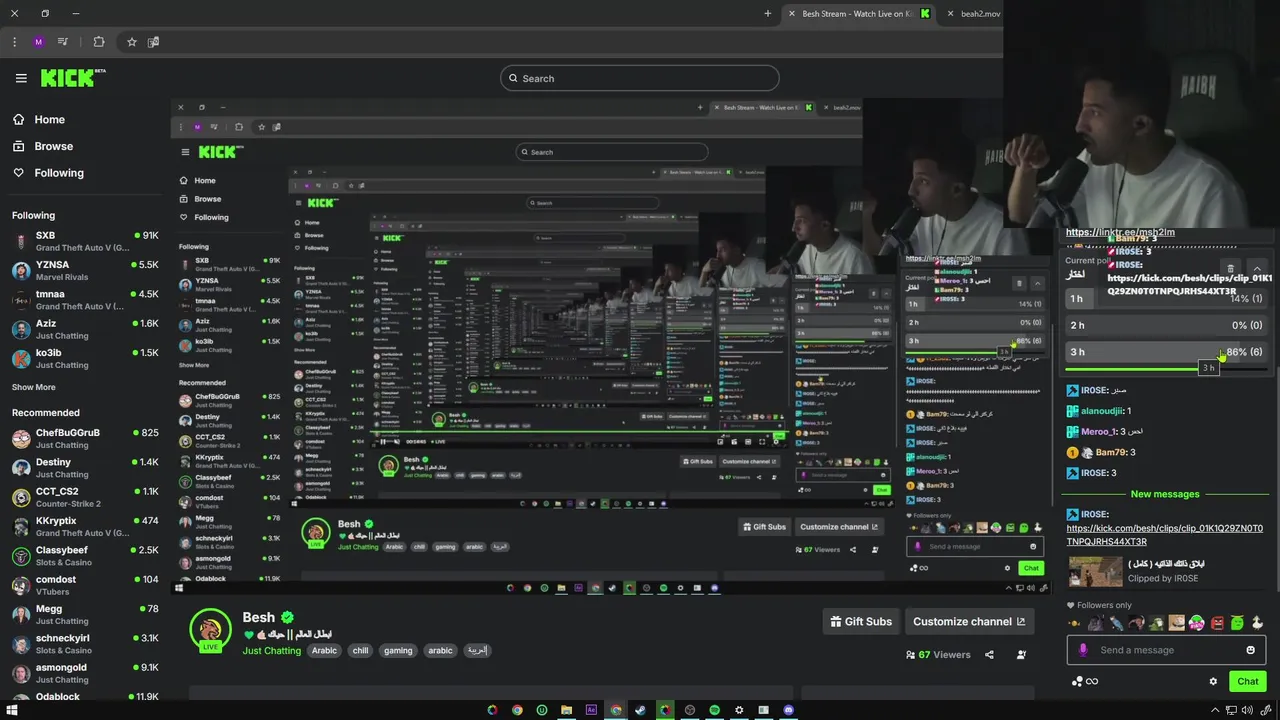Click Meroo_1 username in chat
1280x720 pixels.
point(1098,432)
